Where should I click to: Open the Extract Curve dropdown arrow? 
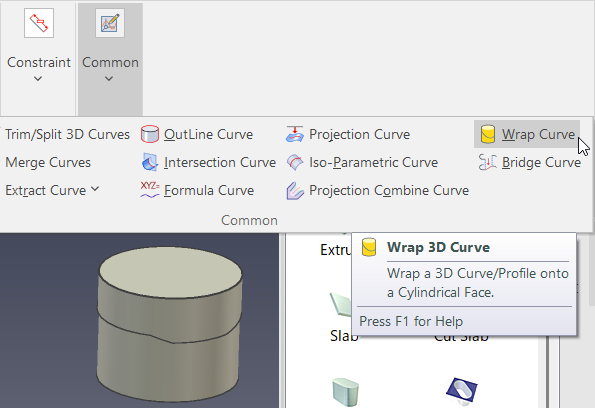coord(95,189)
